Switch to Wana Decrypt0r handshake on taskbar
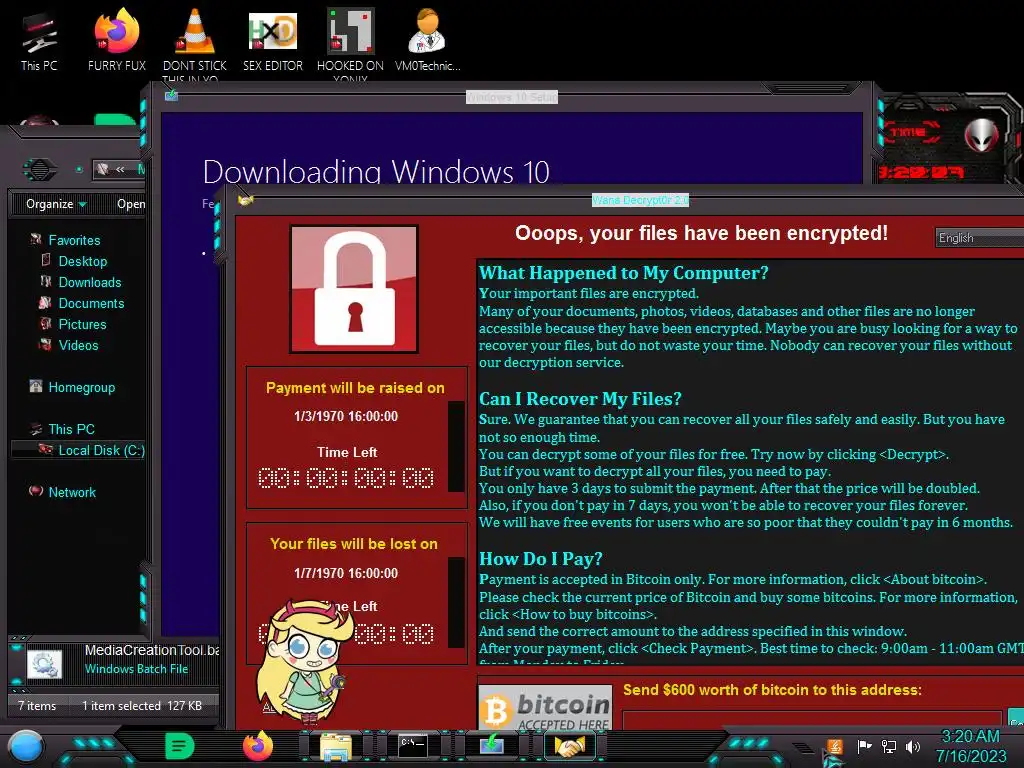Viewport: 1024px width, 768px height. tap(569, 745)
